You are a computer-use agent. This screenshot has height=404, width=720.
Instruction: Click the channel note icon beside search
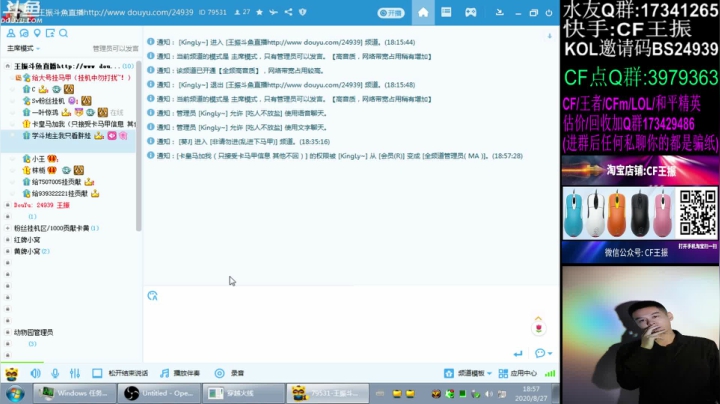coord(50,33)
